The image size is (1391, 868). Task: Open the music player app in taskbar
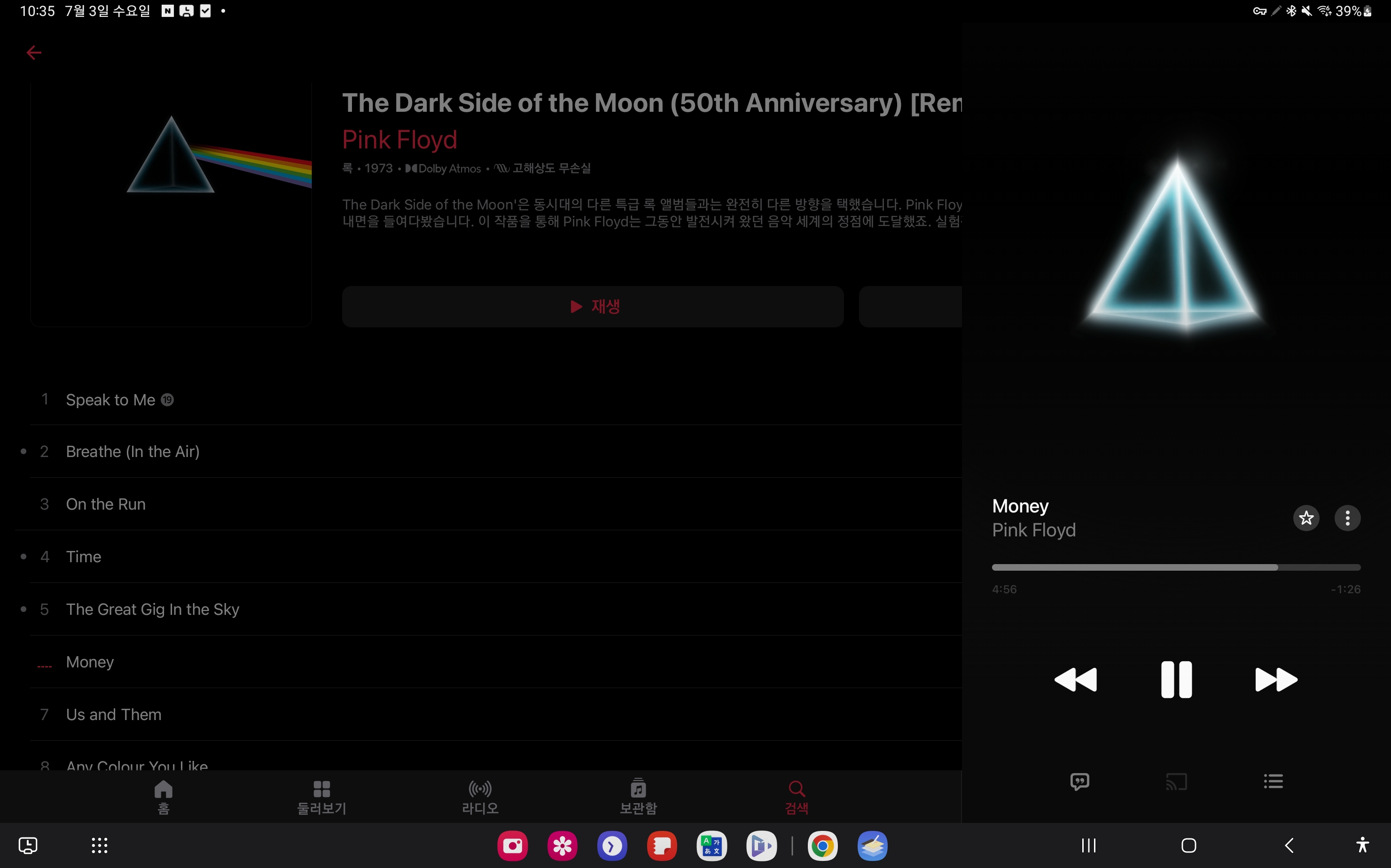tap(761, 845)
